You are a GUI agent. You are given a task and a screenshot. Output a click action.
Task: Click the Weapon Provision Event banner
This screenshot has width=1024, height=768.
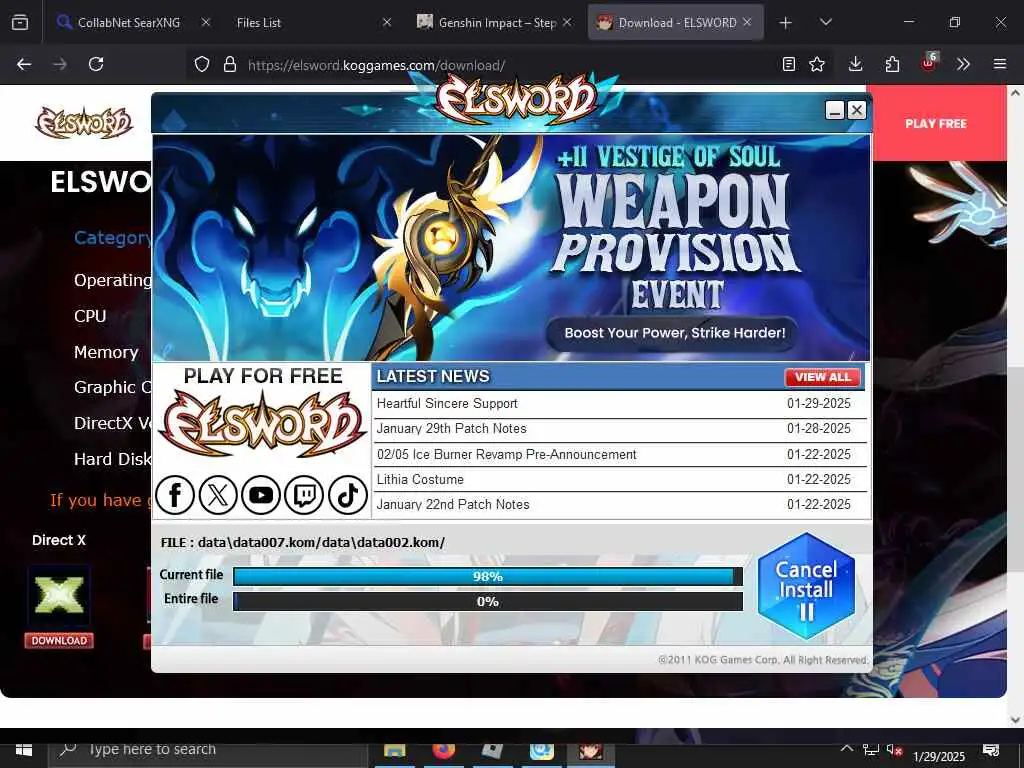coord(511,248)
